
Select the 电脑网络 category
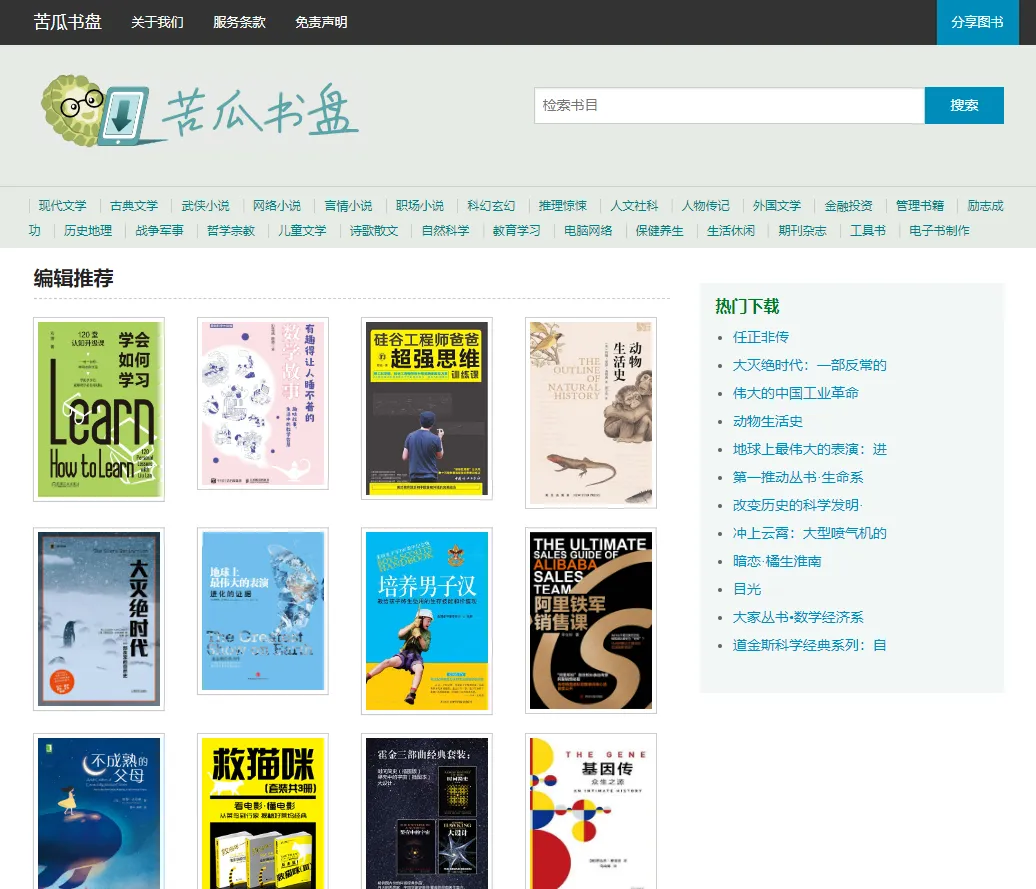pyautogui.click(x=588, y=231)
